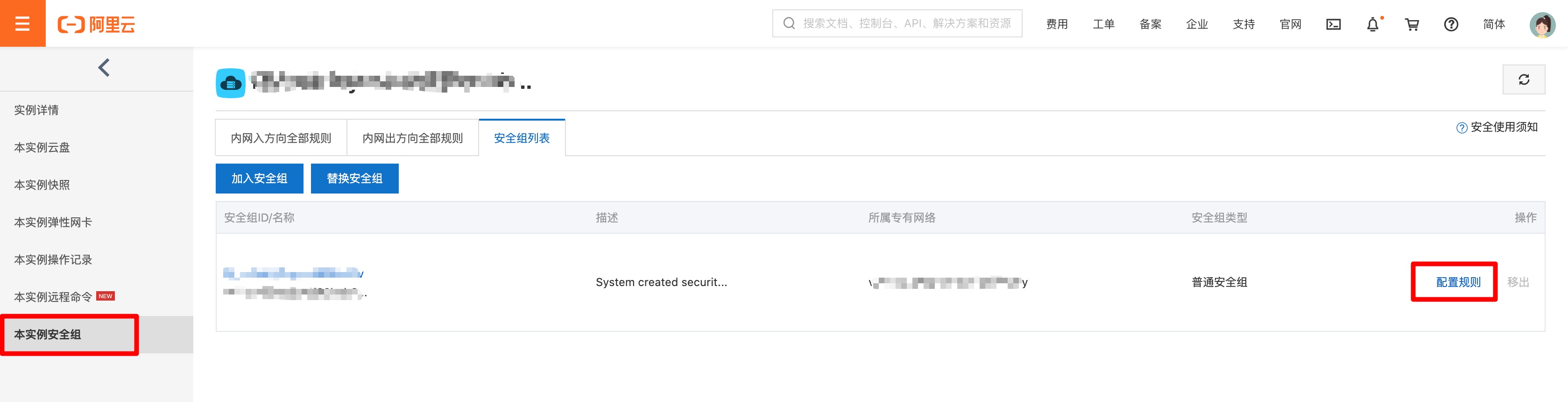The image size is (1568, 402).
Task: Open the 简体 language selector
Action: pyautogui.click(x=1494, y=24)
